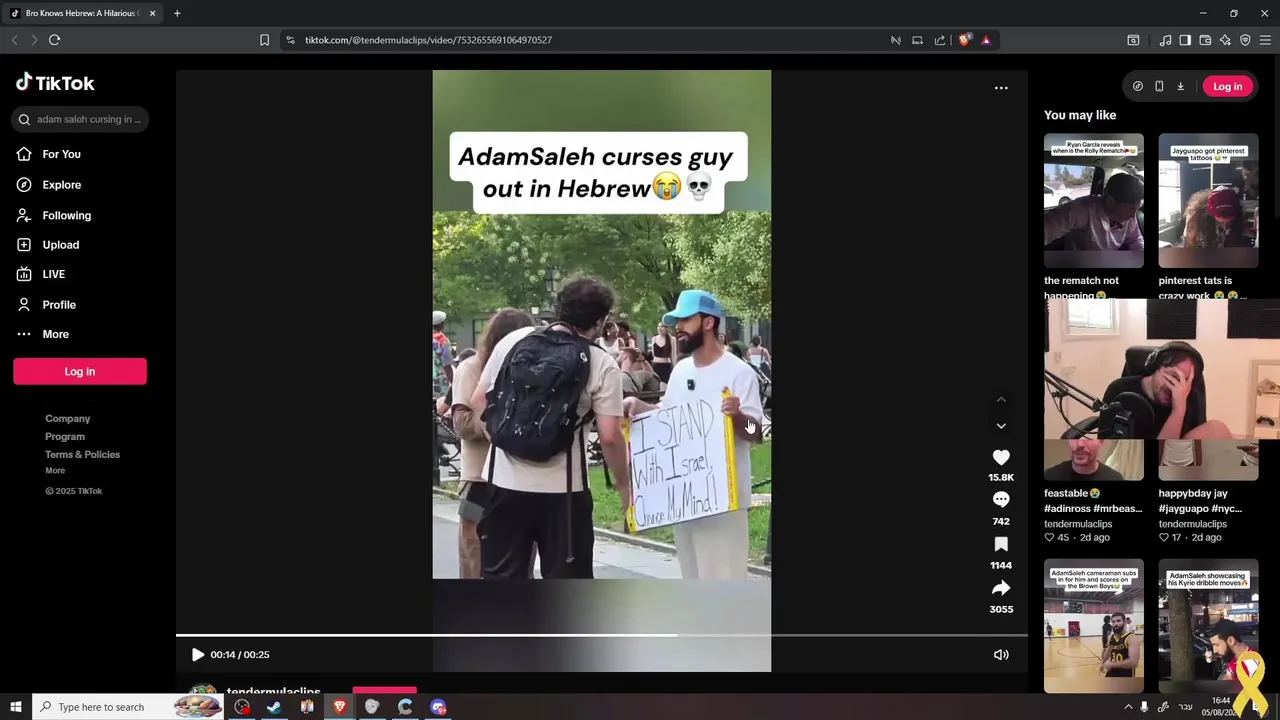Go to previous video with up arrow

pyautogui.click(x=1001, y=400)
